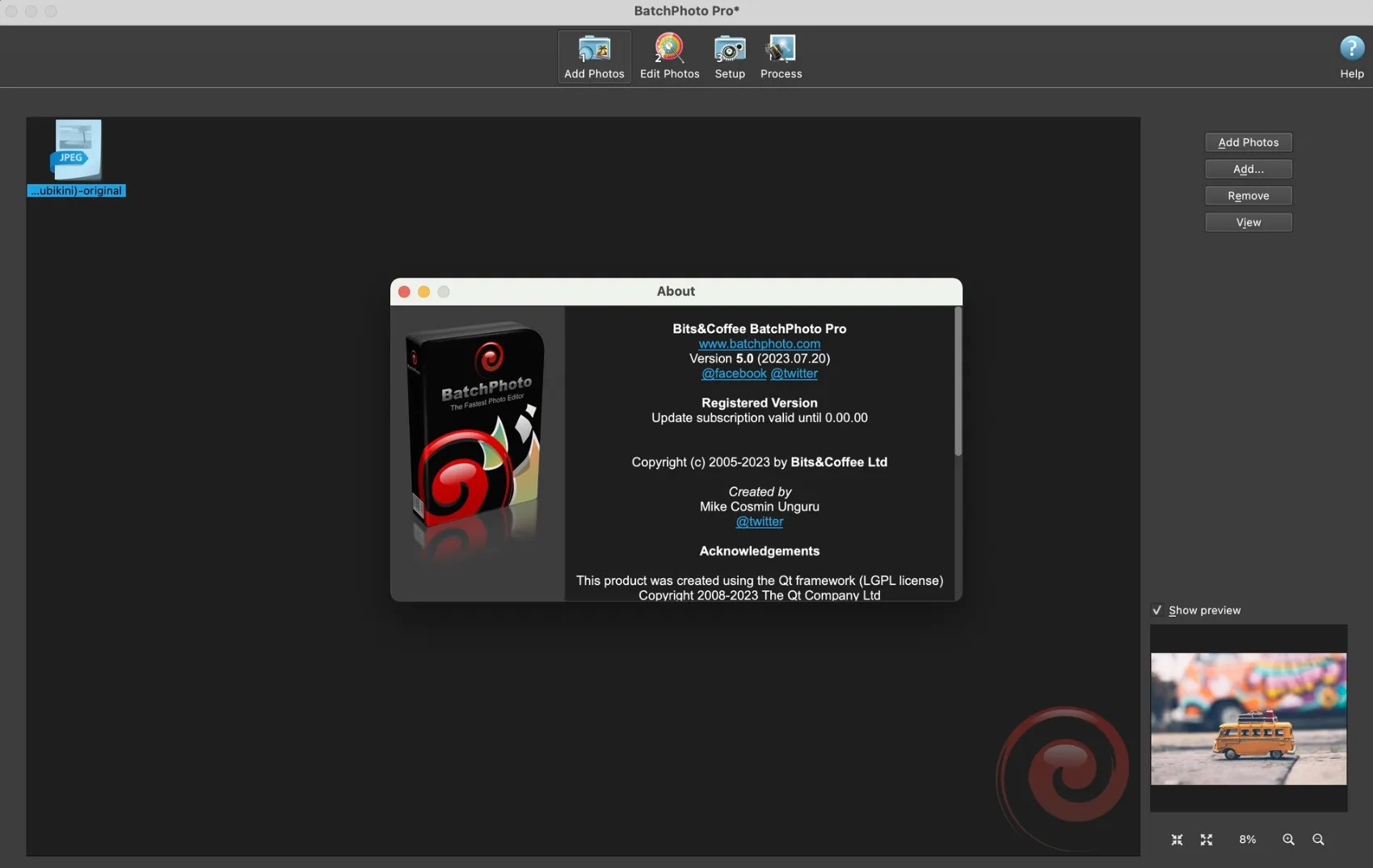This screenshot has width=1373, height=868.
Task: Open the Add Photos step in the top toolbar
Action: tap(594, 57)
